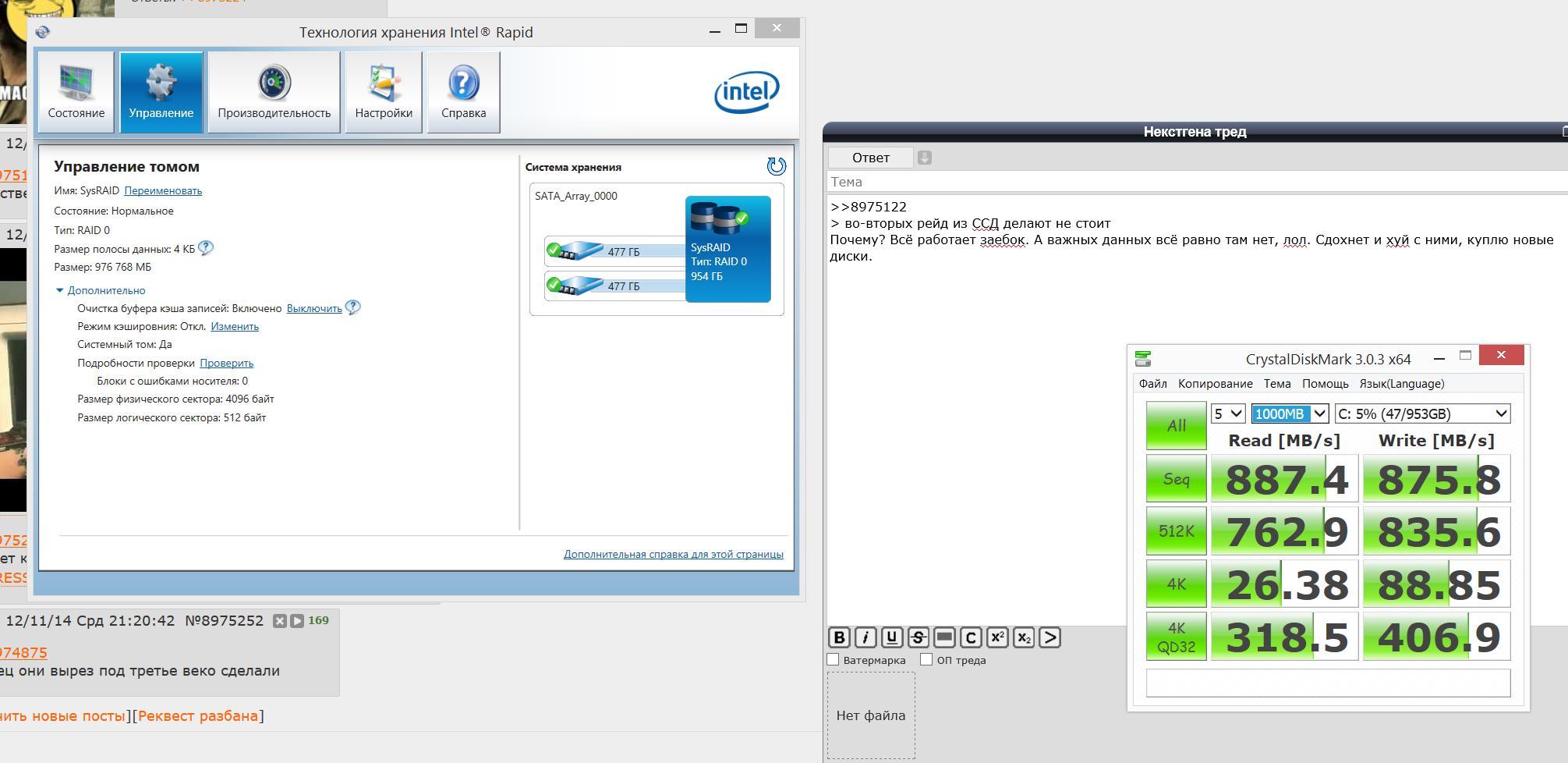Open Дополнительная справка для этой страницы link

pyautogui.click(x=674, y=554)
